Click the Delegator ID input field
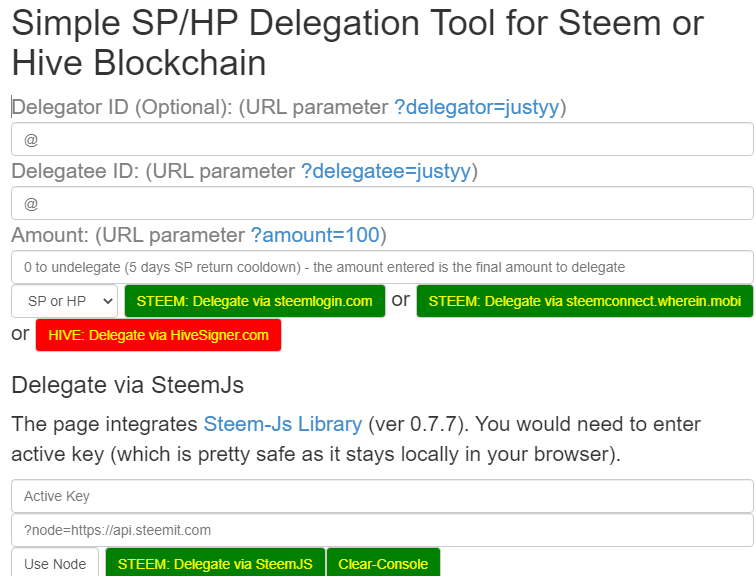 (x=382, y=140)
